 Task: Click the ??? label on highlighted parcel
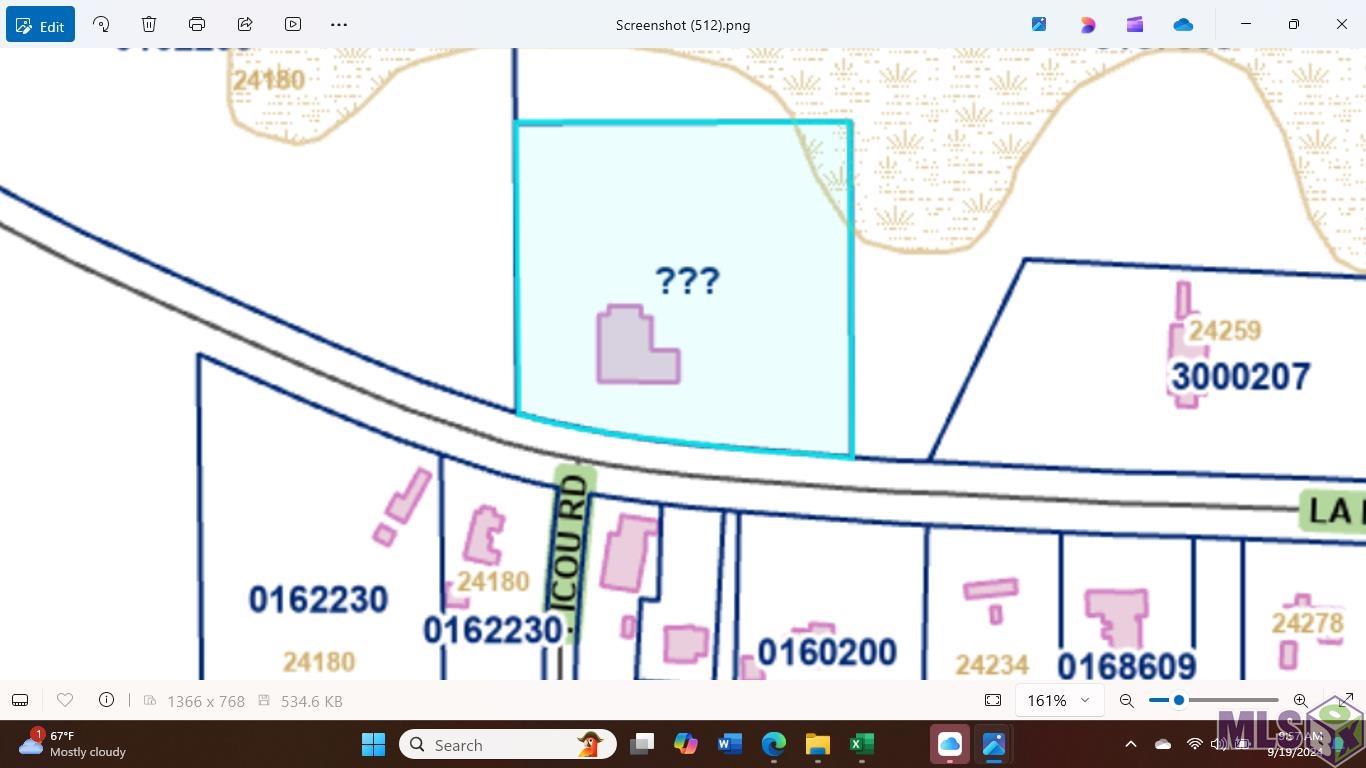(x=688, y=280)
